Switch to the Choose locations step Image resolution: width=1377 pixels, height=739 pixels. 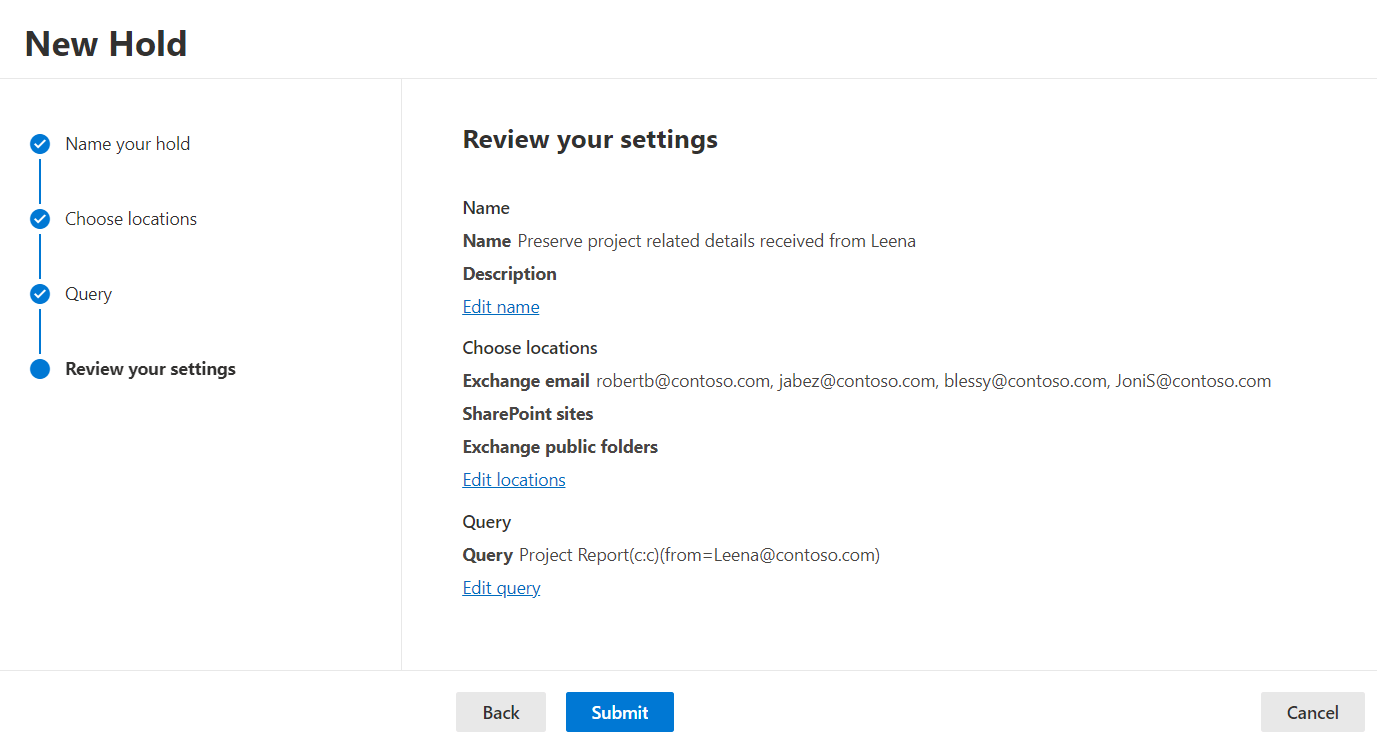pyautogui.click(x=130, y=218)
